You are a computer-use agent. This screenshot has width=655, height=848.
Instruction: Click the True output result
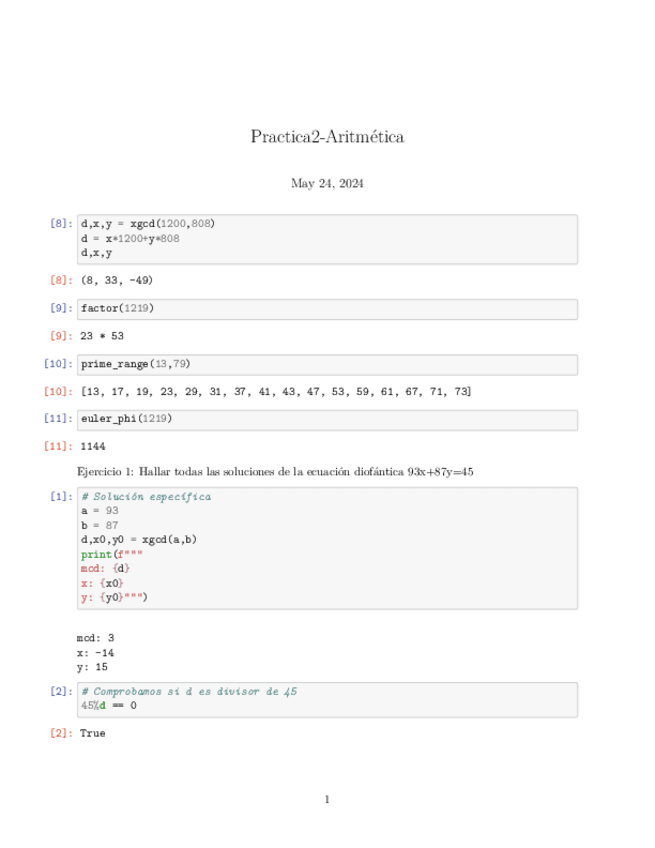click(x=92, y=733)
